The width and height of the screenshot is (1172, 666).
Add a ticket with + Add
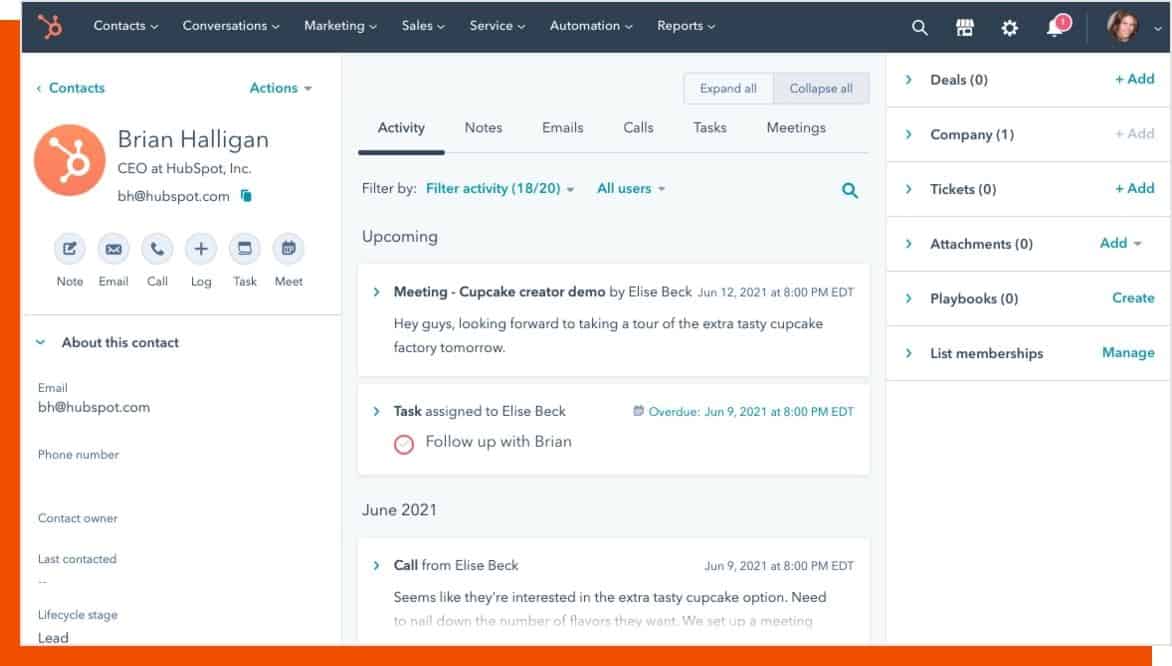coord(1135,188)
